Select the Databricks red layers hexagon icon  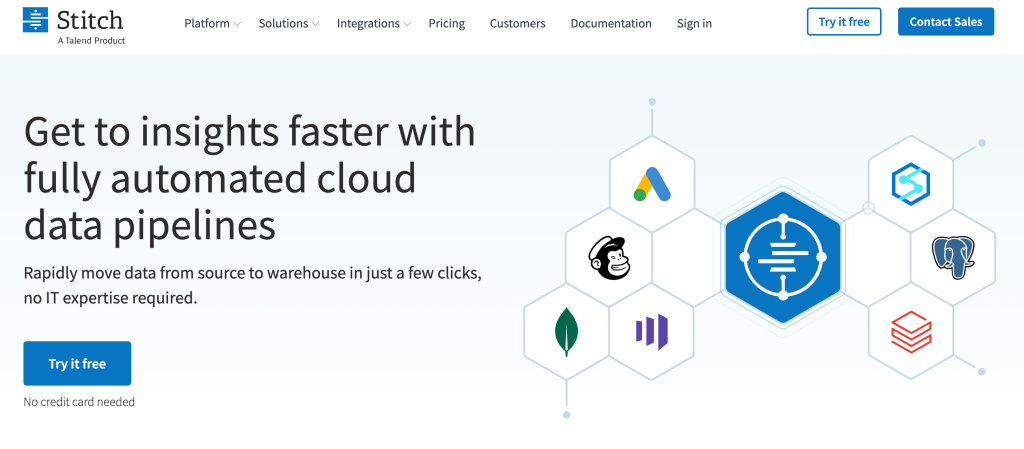(x=910, y=330)
